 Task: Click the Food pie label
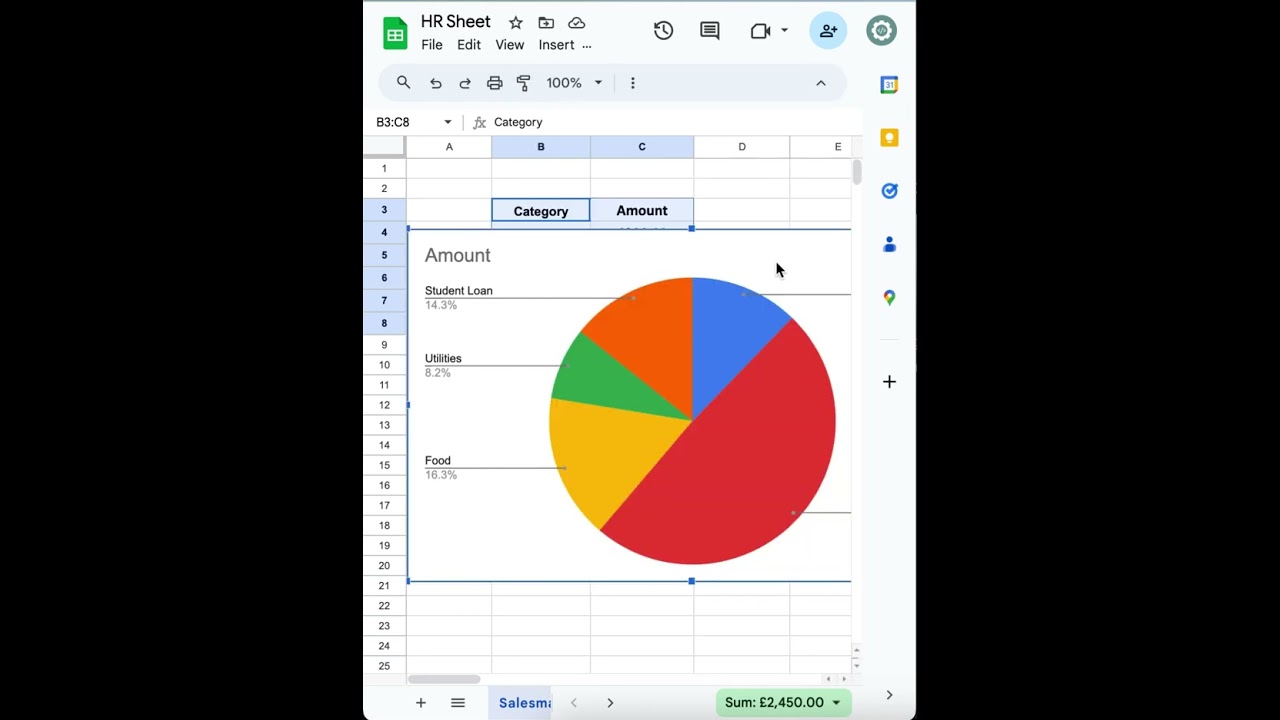[x=438, y=461]
